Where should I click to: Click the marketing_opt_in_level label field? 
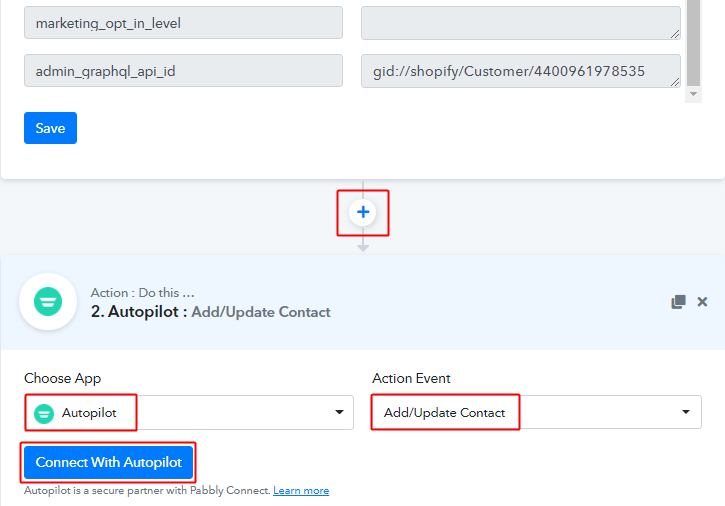click(x=184, y=23)
